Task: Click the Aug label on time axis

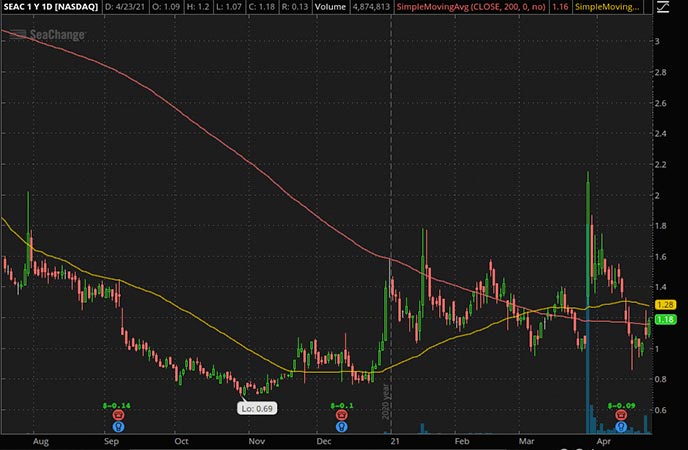Action: pyautogui.click(x=41, y=441)
